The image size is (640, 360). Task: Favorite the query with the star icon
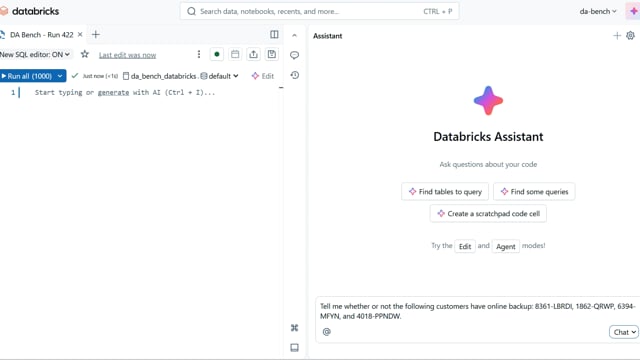point(84,54)
